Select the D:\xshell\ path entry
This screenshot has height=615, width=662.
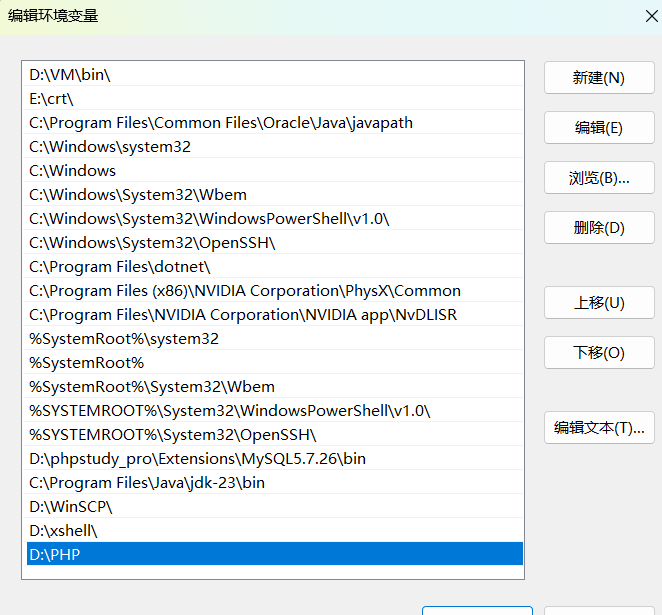click(x=64, y=531)
